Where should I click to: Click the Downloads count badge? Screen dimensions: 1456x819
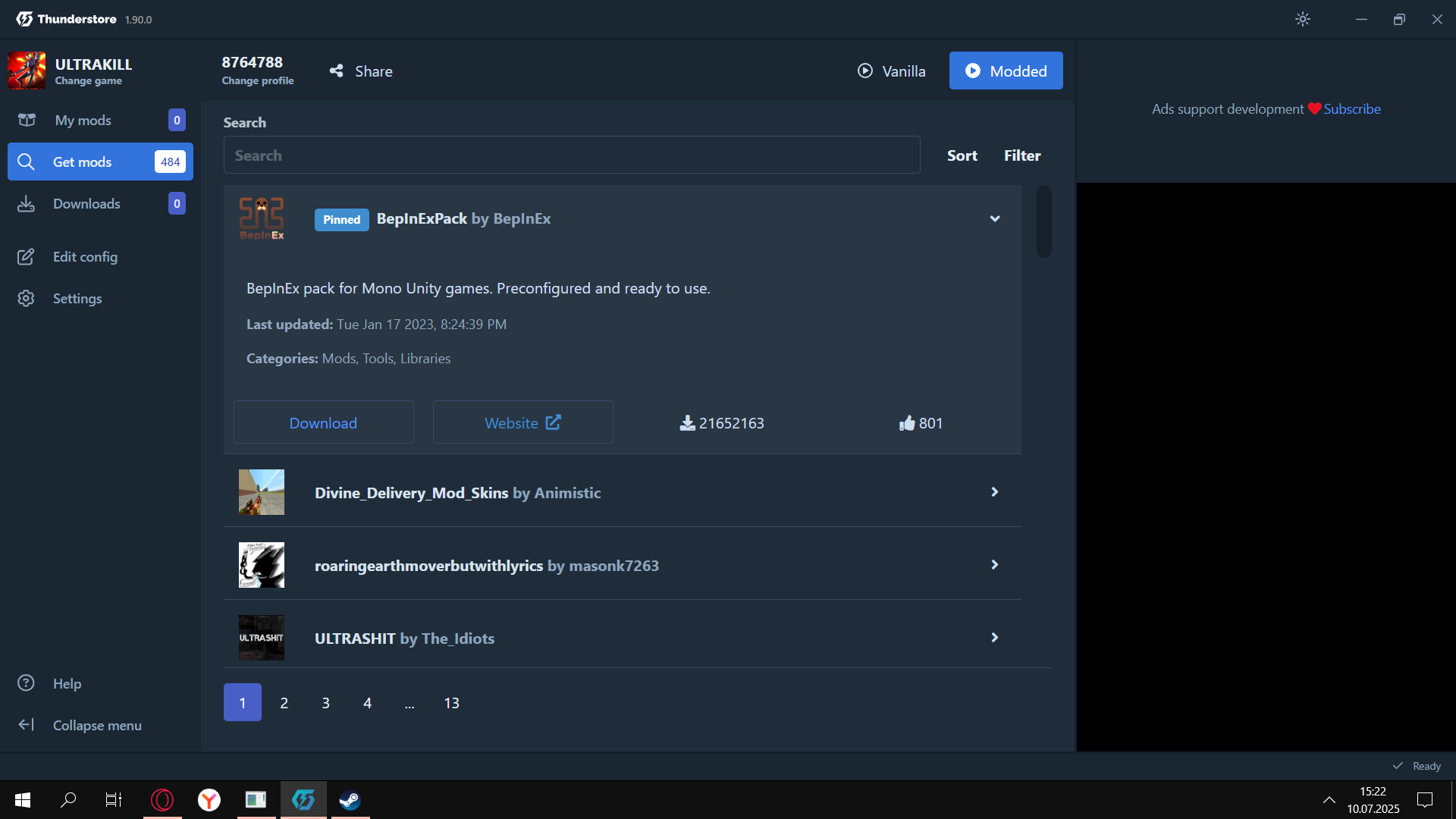tap(177, 203)
